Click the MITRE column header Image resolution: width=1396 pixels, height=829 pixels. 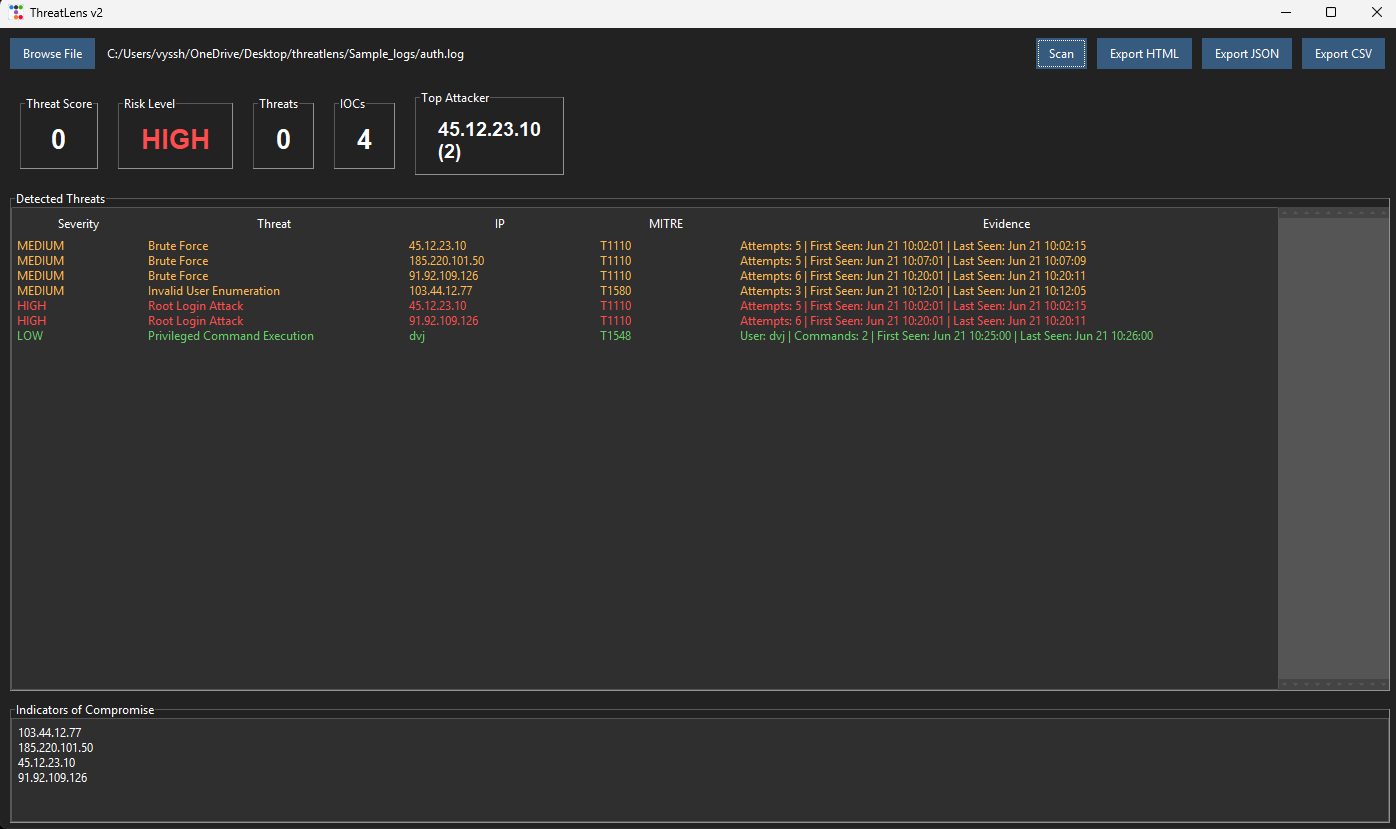pos(666,224)
